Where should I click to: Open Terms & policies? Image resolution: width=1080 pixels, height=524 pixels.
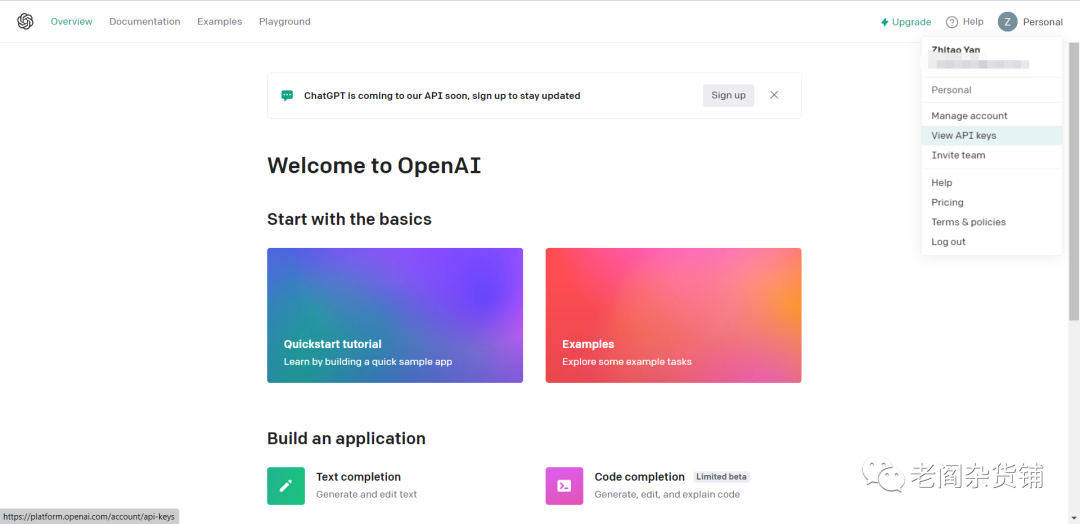click(x=992, y=222)
